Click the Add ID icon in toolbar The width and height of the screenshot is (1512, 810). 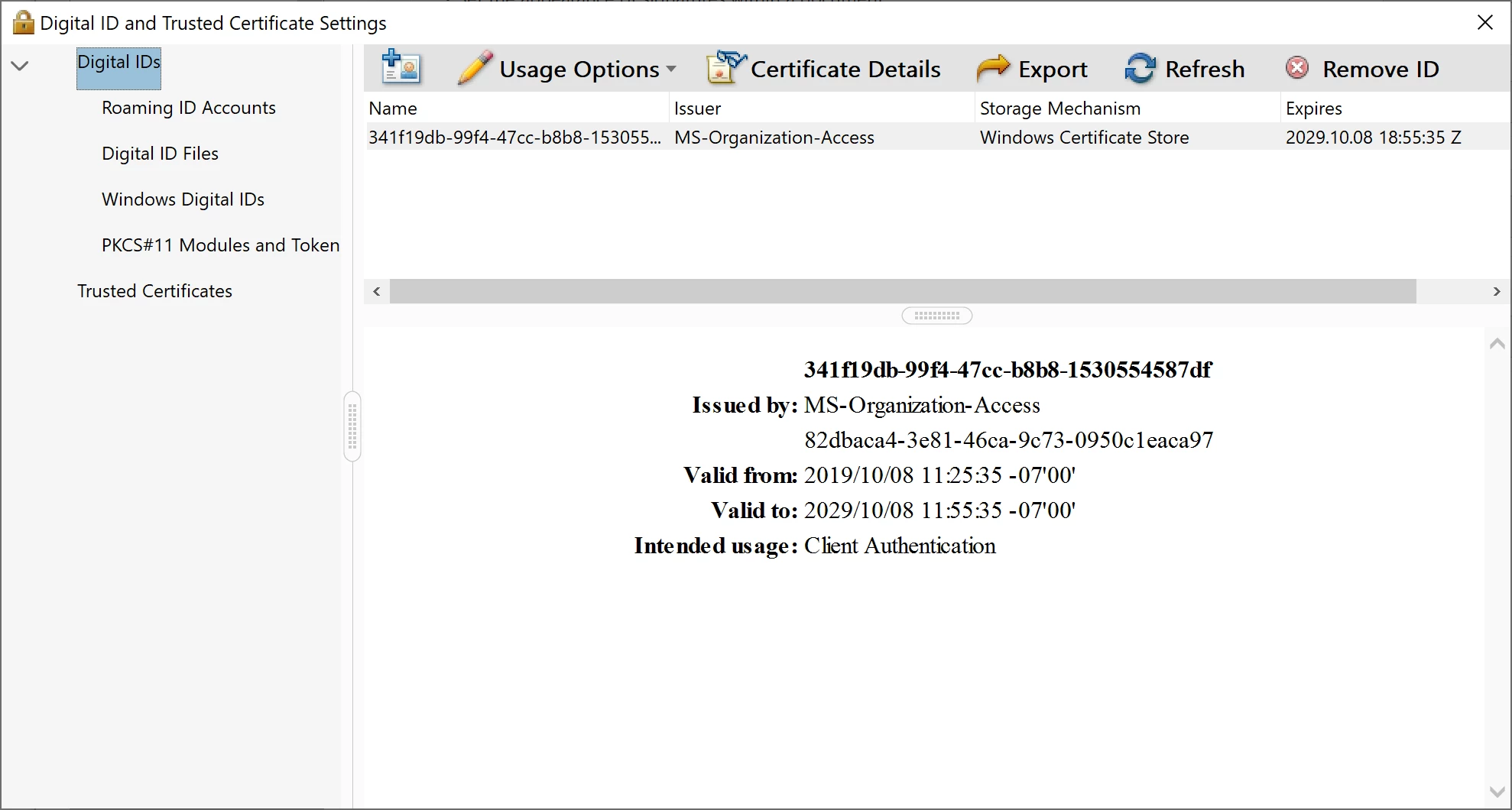click(x=401, y=68)
